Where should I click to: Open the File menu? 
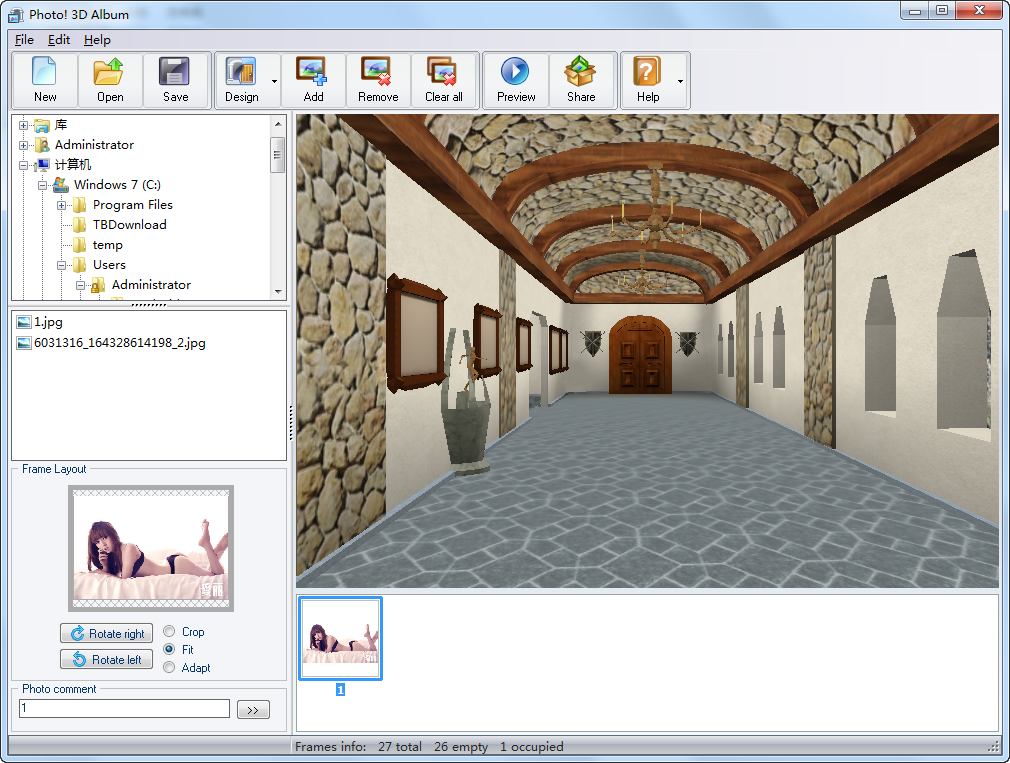(x=24, y=40)
